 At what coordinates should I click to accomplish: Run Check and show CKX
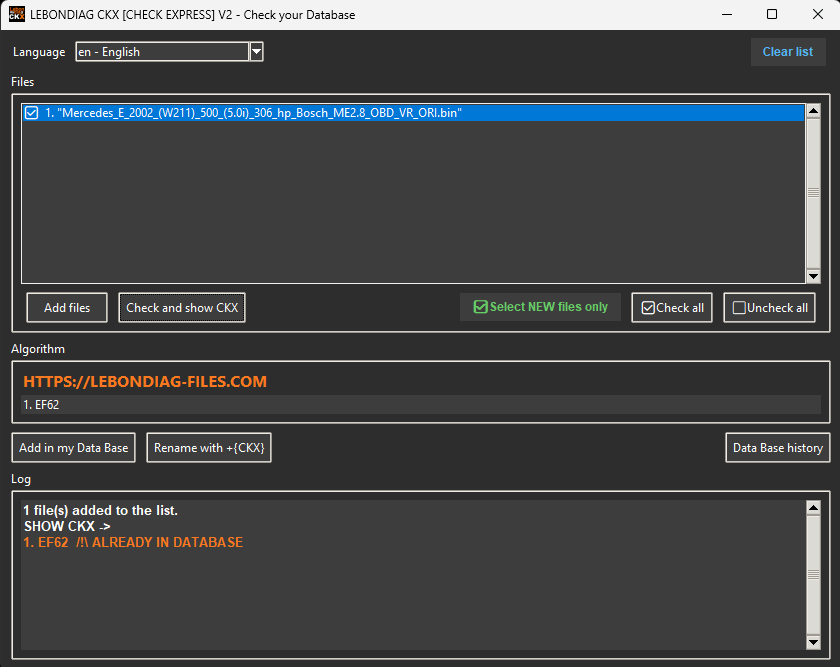(x=182, y=308)
